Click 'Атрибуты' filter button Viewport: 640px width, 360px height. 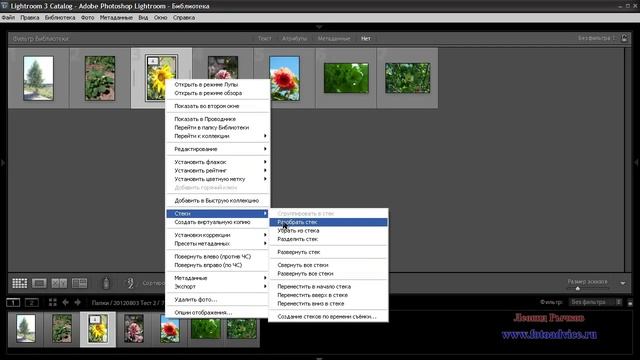[294, 38]
